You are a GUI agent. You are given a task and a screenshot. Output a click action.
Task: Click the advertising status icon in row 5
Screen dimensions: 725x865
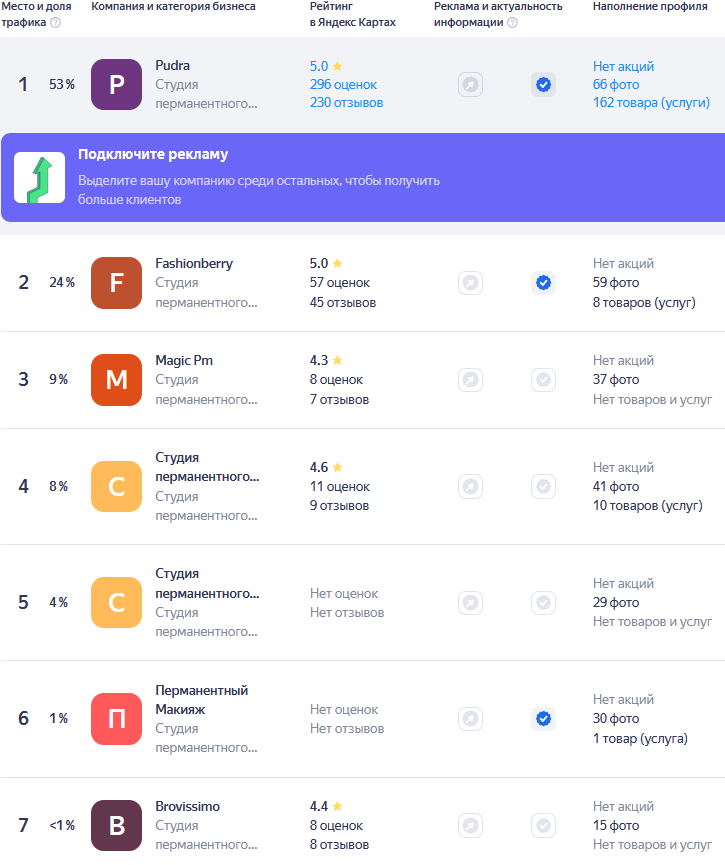click(x=470, y=602)
